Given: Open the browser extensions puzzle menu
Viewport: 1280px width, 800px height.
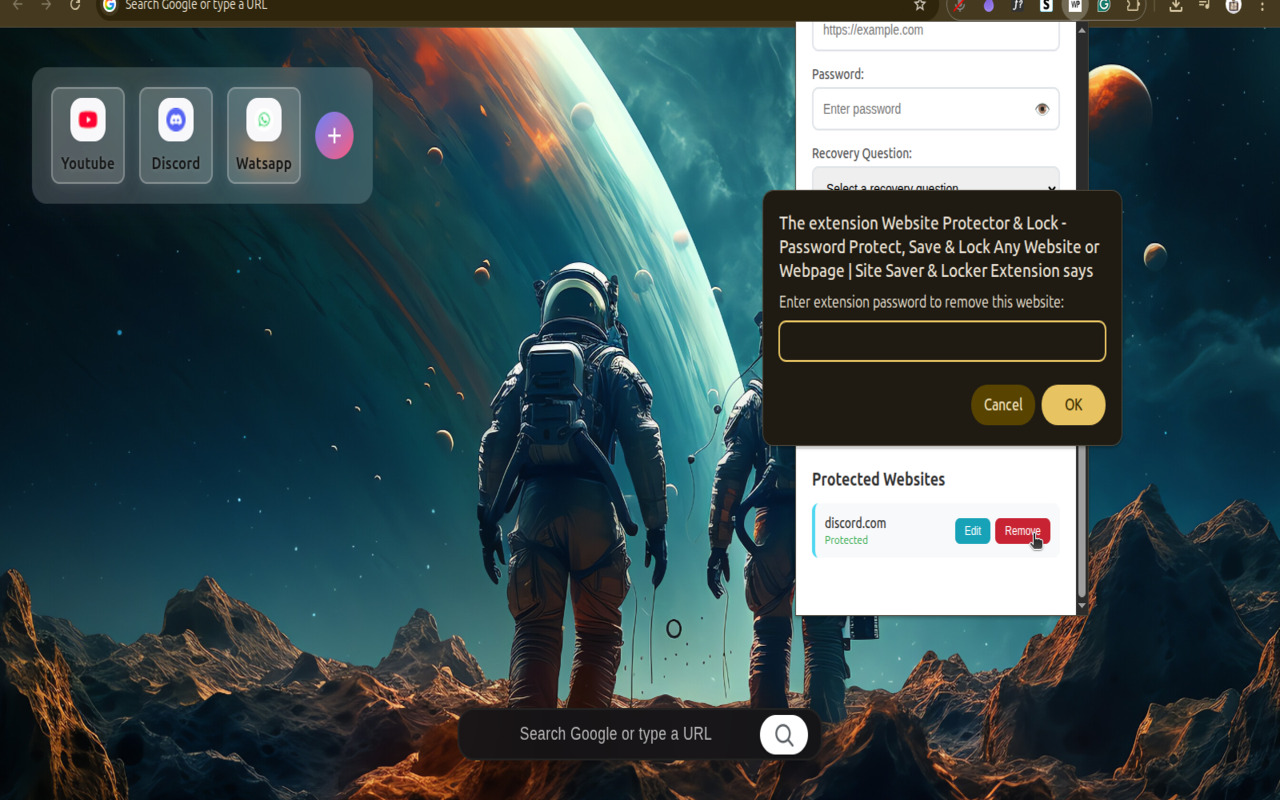Looking at the screenshot, I should (1133, 8).
